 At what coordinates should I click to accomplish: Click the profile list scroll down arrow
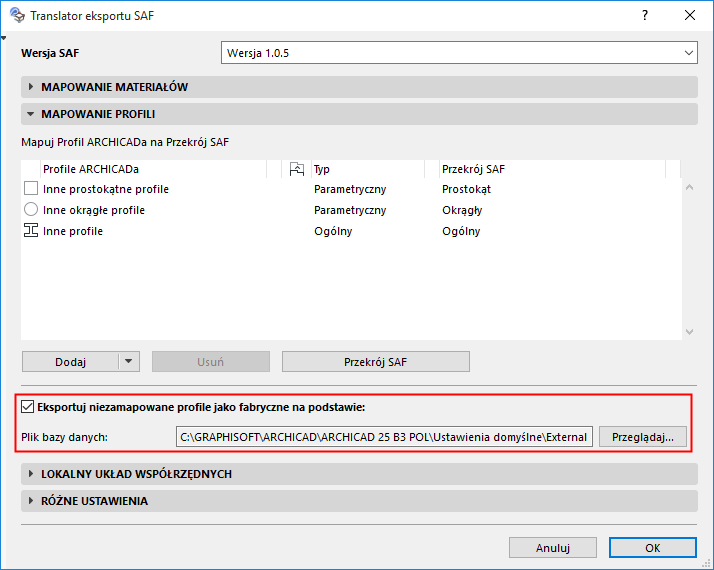click(689, 332)
